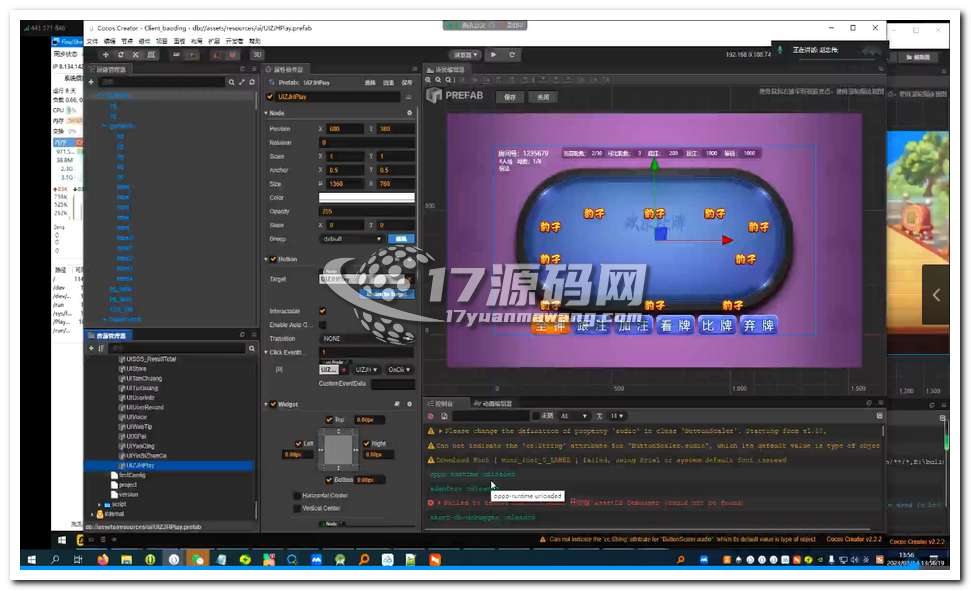Image resolution: width=971 pixels, height=591 pixels.
Task: Enable the Enable Auto Gray checkbox
Action: (322, 325)
